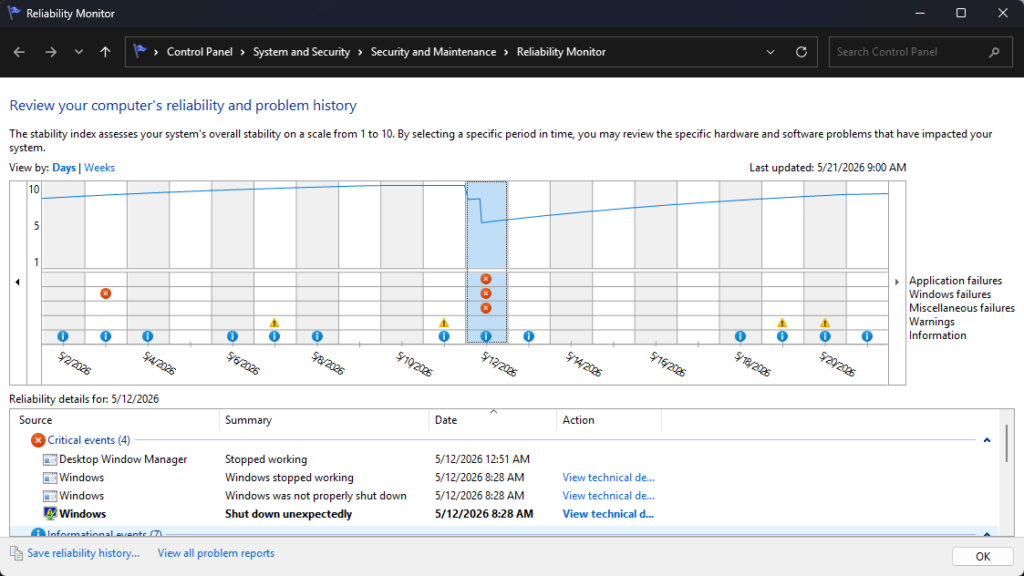Viewport: 1024px width, 576px height.
Task: Switch the chart view to Weeks
Action: (99, 168)
